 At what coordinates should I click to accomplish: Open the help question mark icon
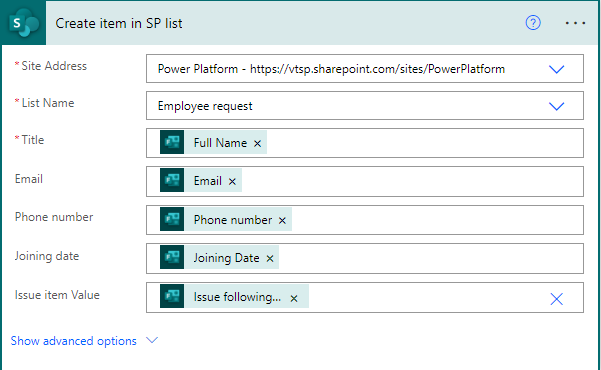click(x=533, y=23)
